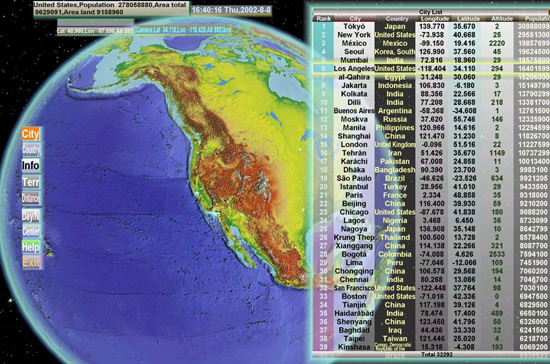Select the Chicago city entry
550x364 pixels.
point(431,212)
